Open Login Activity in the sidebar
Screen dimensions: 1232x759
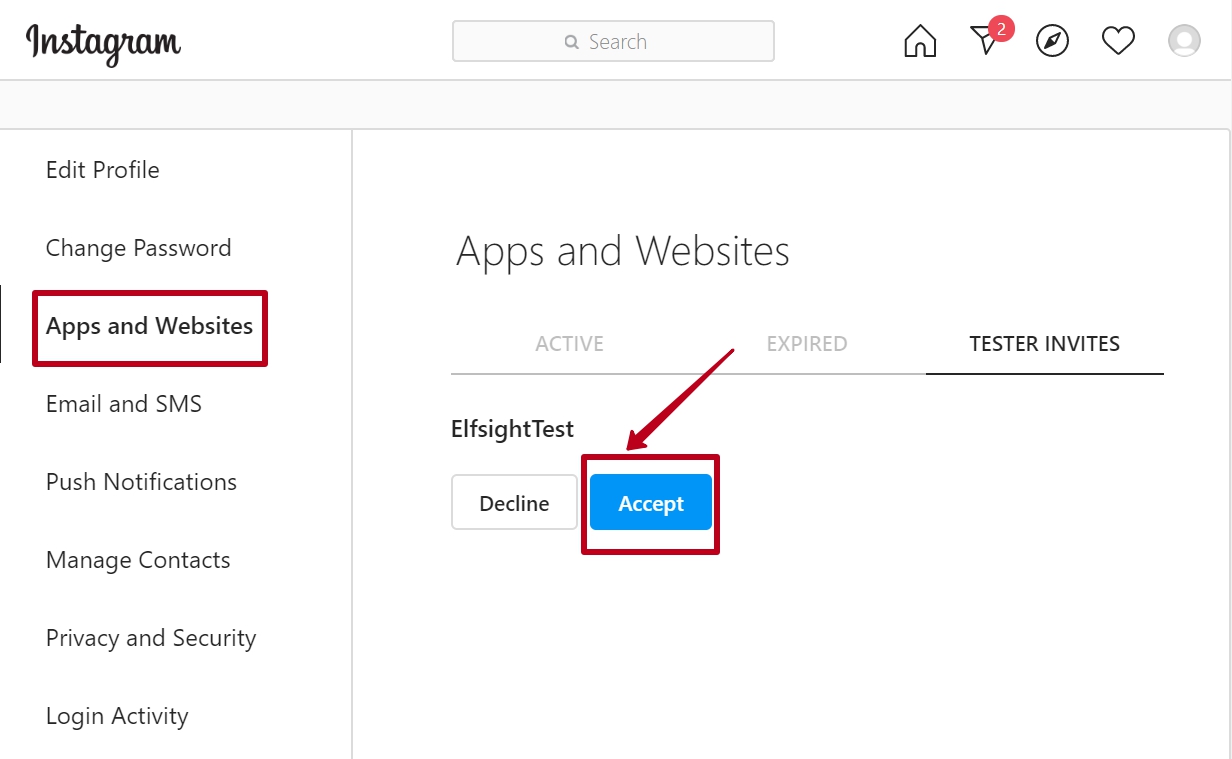click(x=117, y=716)
